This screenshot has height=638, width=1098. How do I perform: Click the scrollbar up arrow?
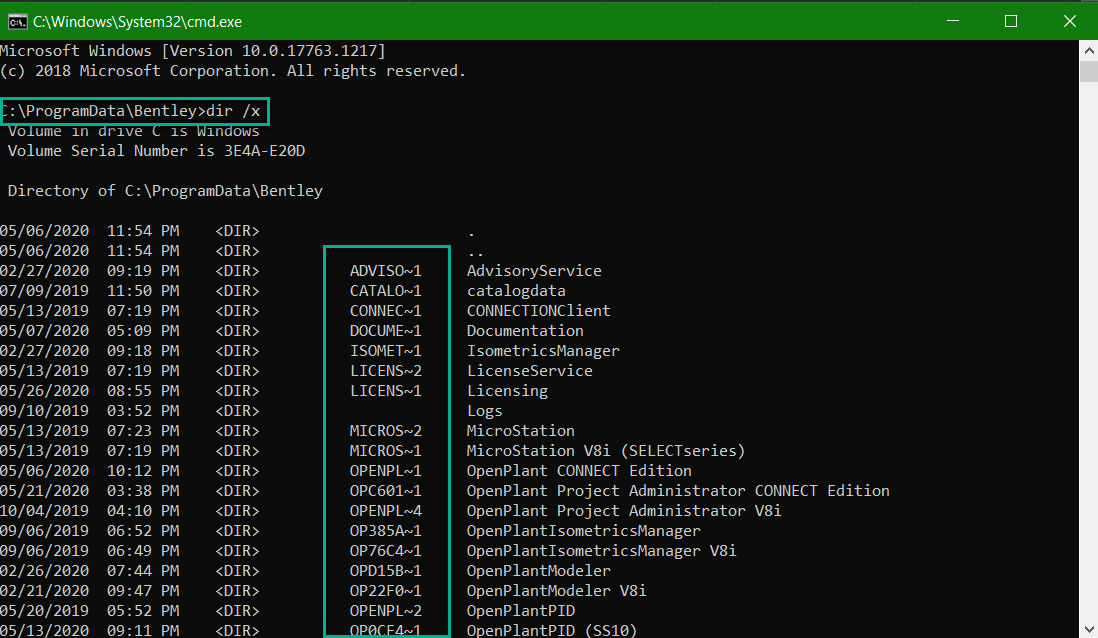point(1088,50)
